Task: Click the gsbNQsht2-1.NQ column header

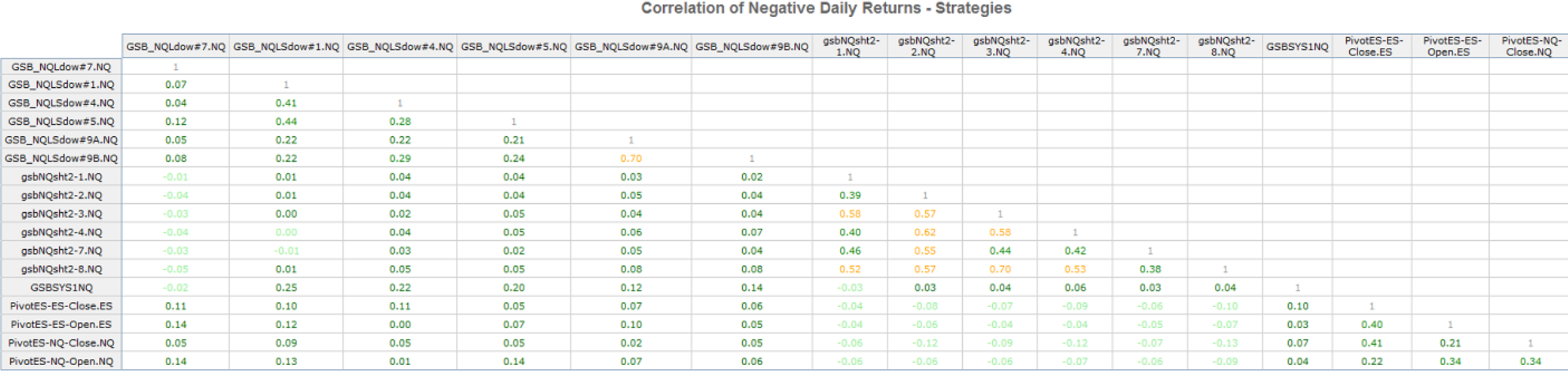Action: pos(850,47)
